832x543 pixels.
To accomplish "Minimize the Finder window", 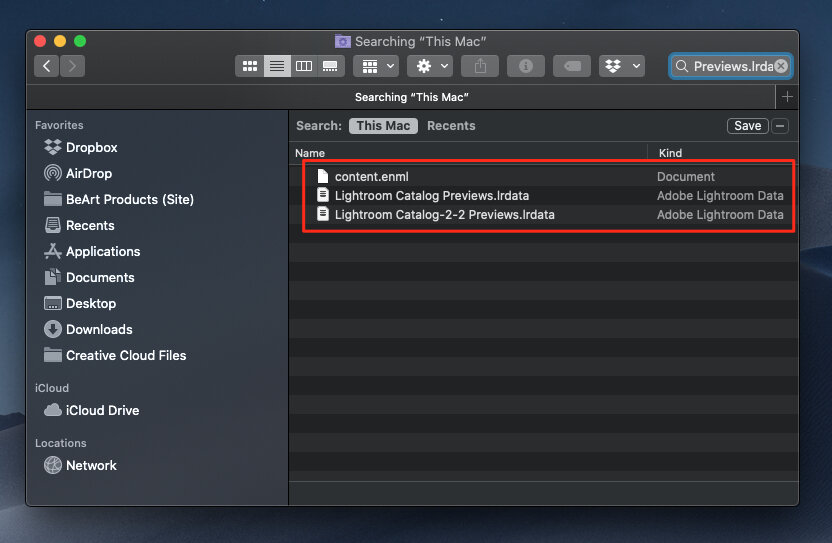I will point(60,41).
